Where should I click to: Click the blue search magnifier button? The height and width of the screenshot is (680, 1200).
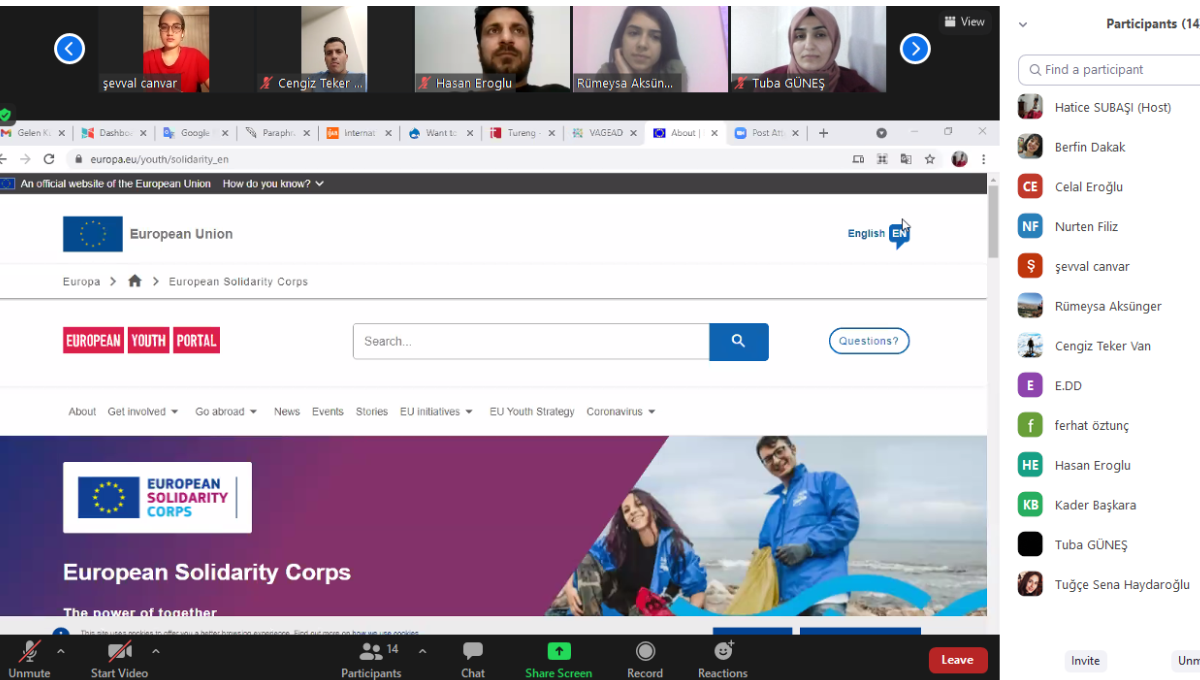[x=739, y=341]
